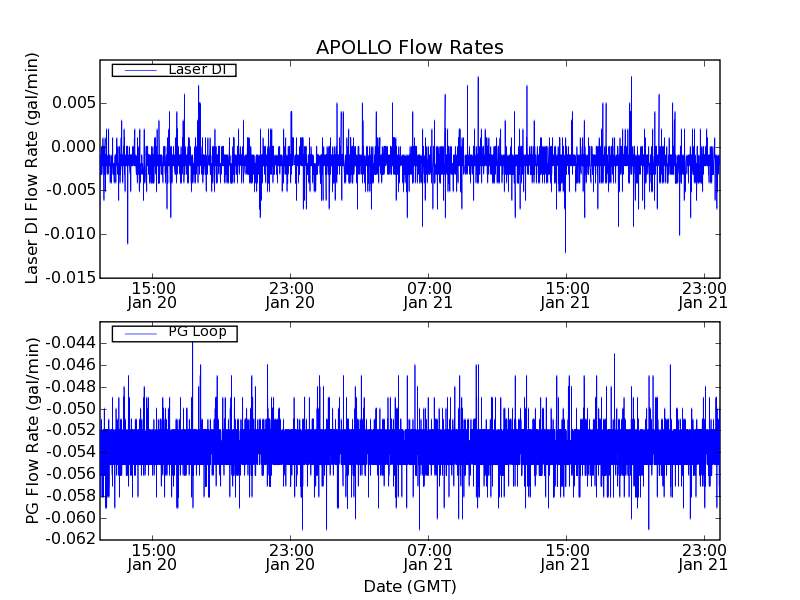The image size is (800, 600).
Task: Click the '07:00 Jan 21' label under Laser DI chart
Action: coord(428,295)
